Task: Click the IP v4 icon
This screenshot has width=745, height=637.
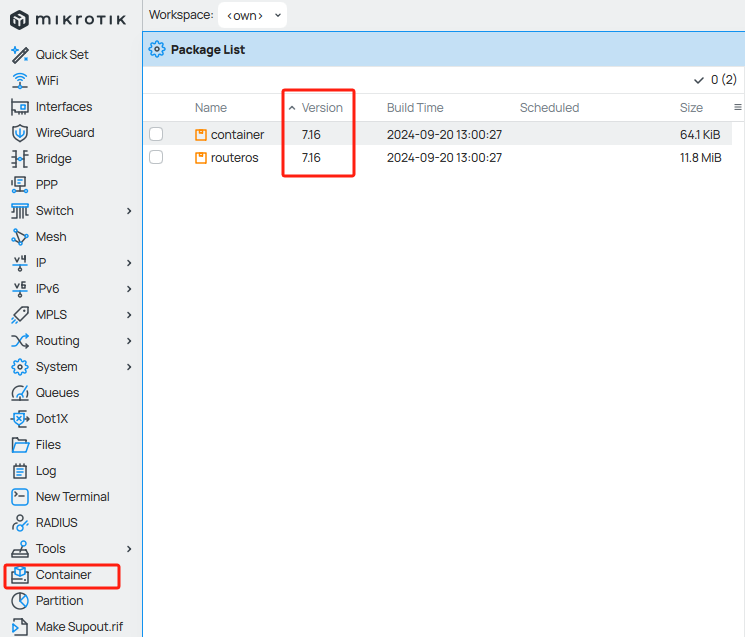Action: [x=19, y=263]
